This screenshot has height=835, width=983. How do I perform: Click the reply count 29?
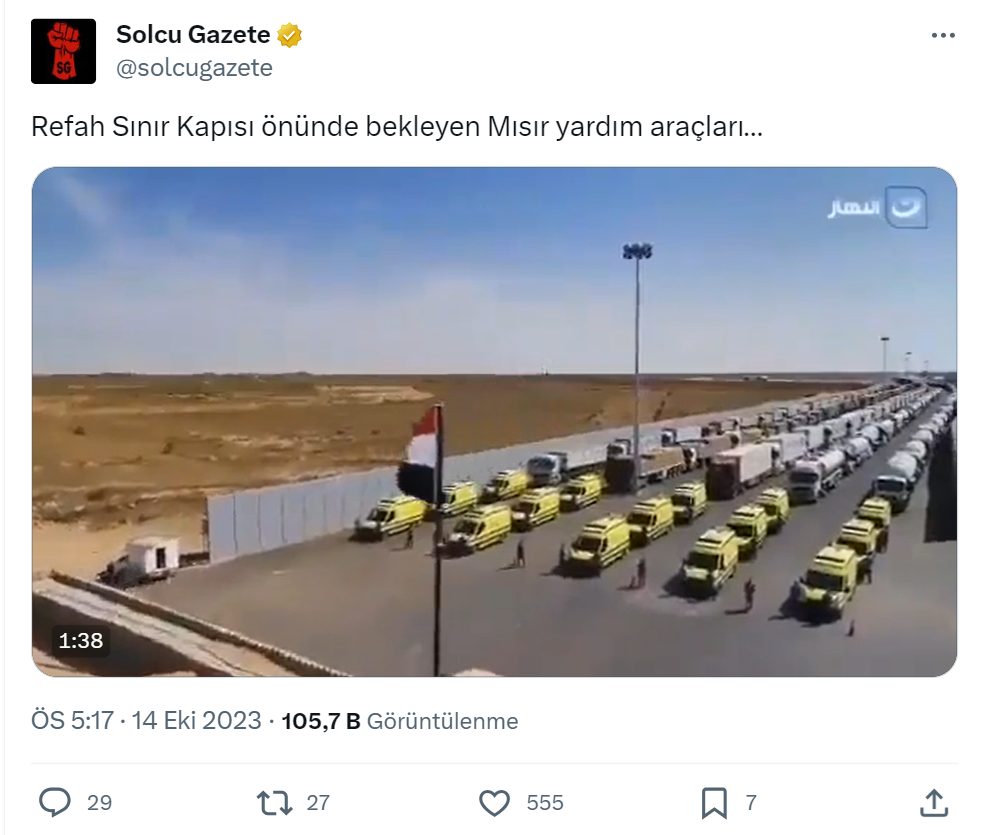(100, 803)
